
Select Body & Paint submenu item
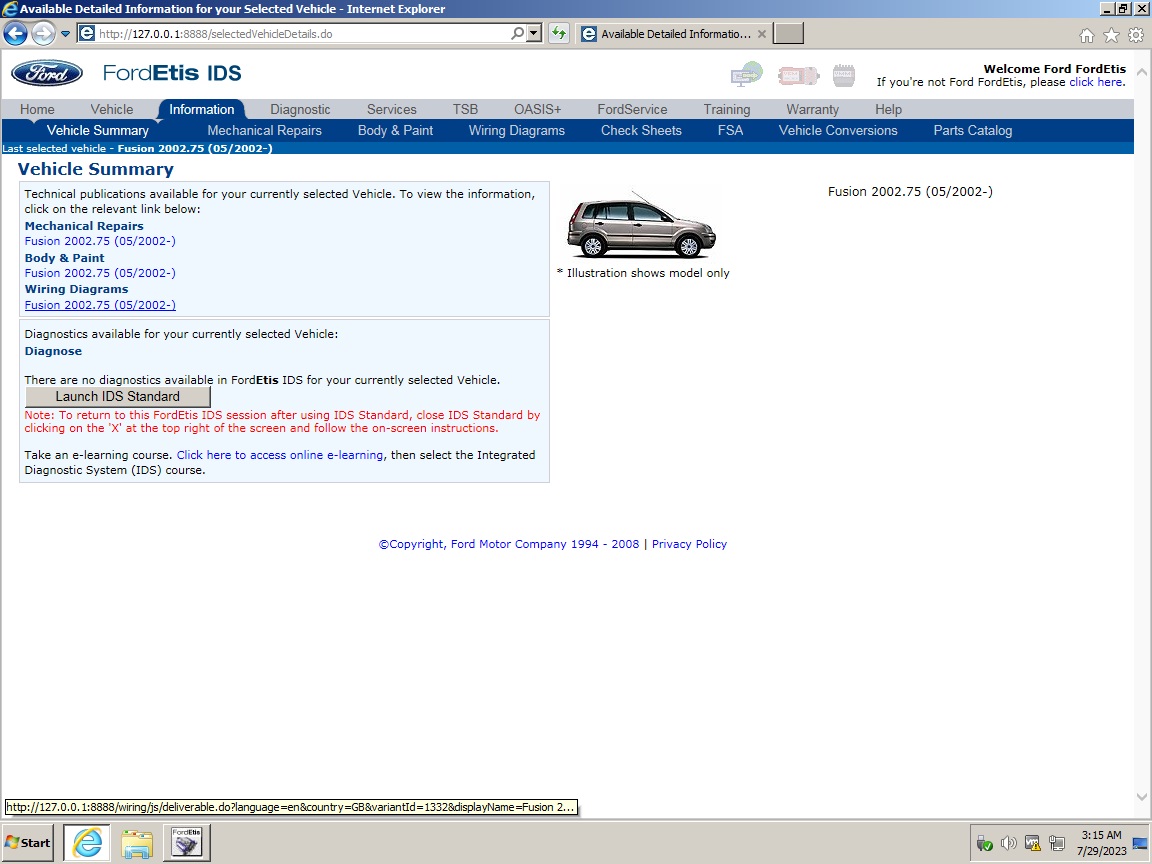click(395, 130)
